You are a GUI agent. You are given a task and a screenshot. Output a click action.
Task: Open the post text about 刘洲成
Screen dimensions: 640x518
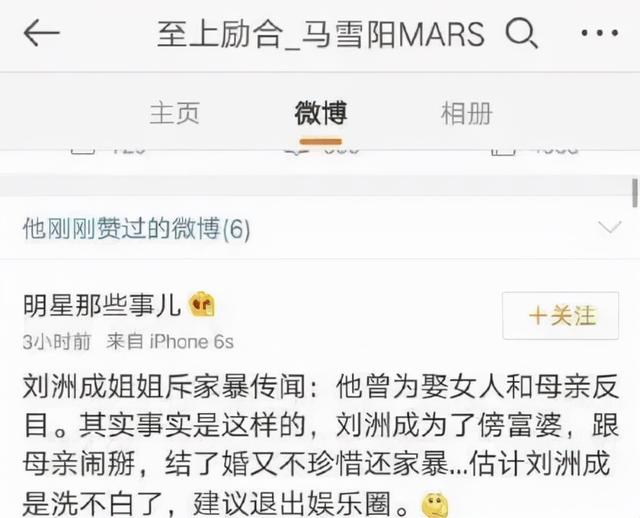[x=321, y=445]
